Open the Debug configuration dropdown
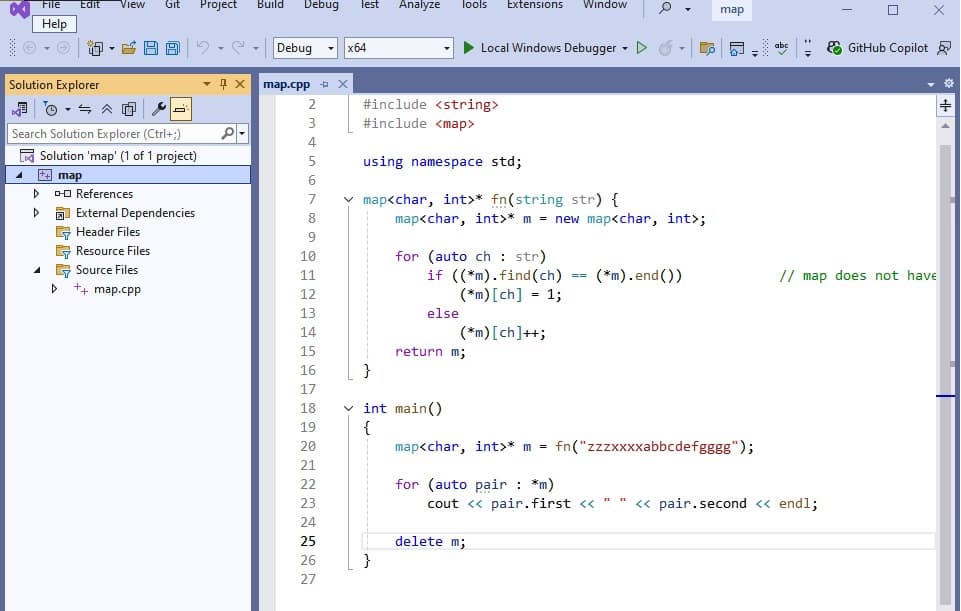 304,47
